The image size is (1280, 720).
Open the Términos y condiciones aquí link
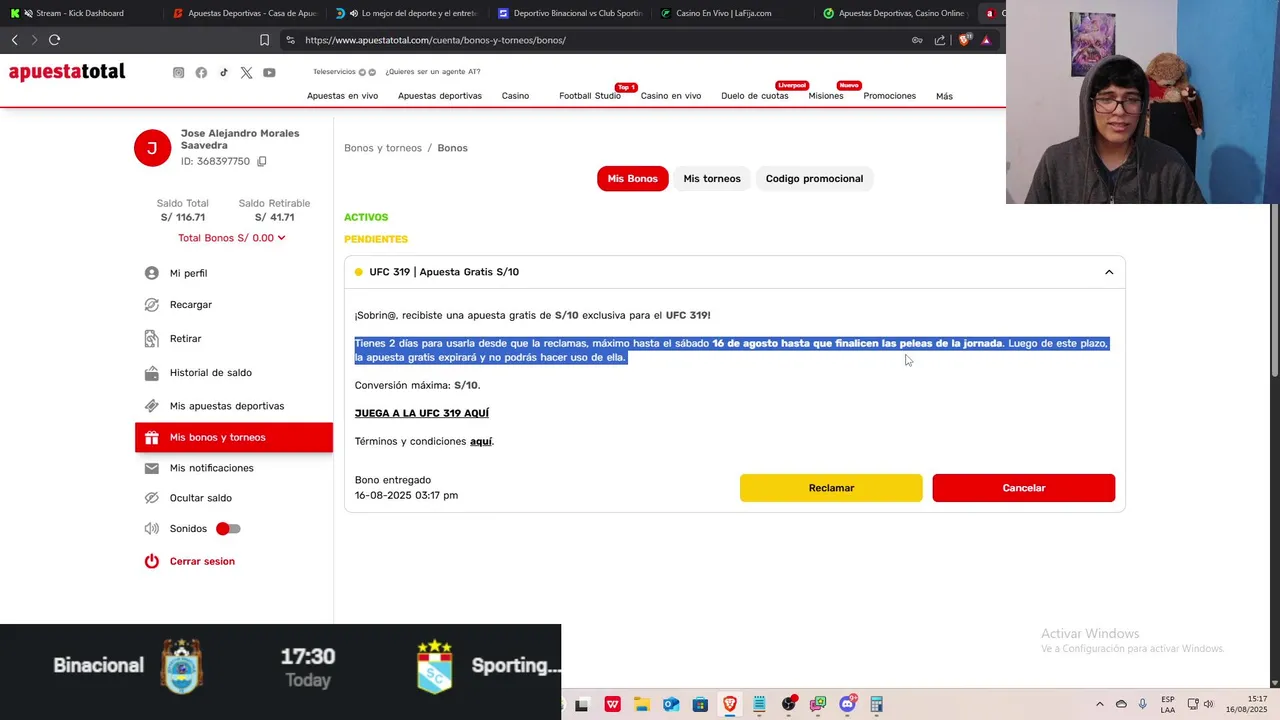coord(481,441)
